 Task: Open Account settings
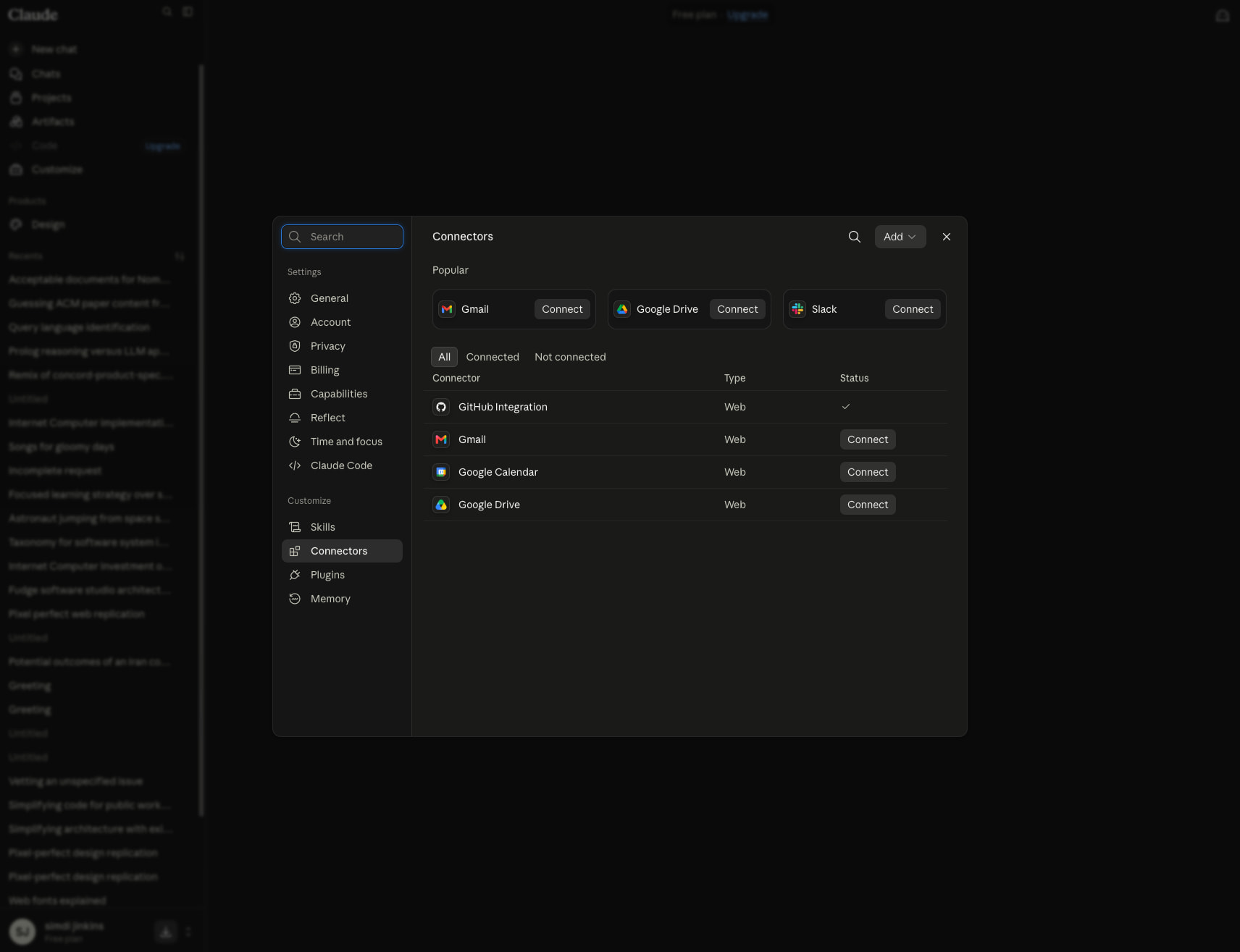(x=342, y=322)
